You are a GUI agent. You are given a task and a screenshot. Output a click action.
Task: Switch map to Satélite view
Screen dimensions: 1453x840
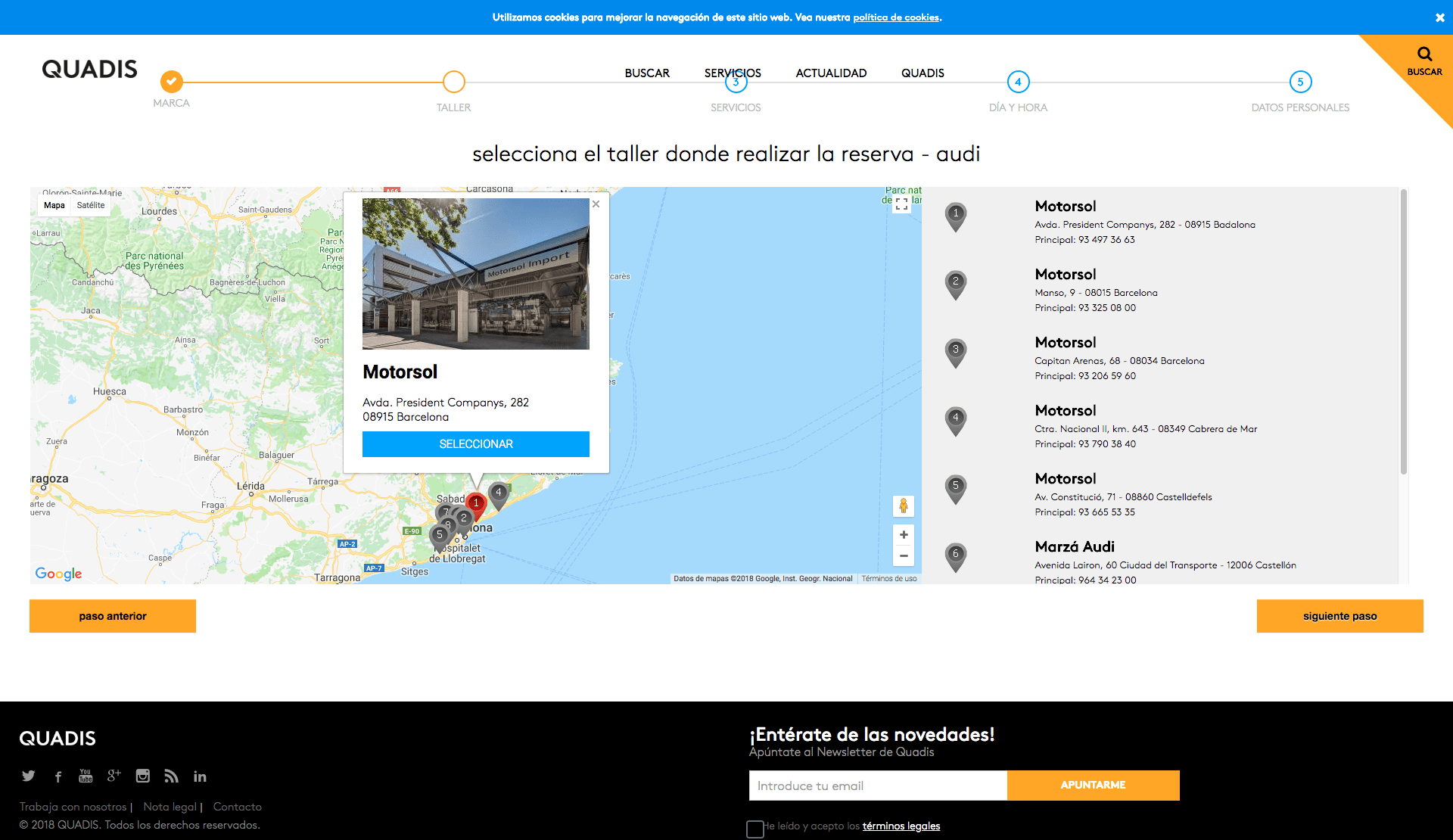(91, 205)
